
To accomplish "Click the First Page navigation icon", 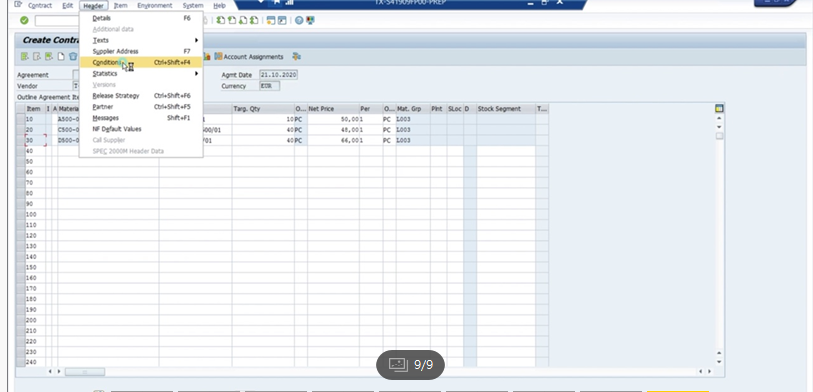I will [x=221, y=21].
